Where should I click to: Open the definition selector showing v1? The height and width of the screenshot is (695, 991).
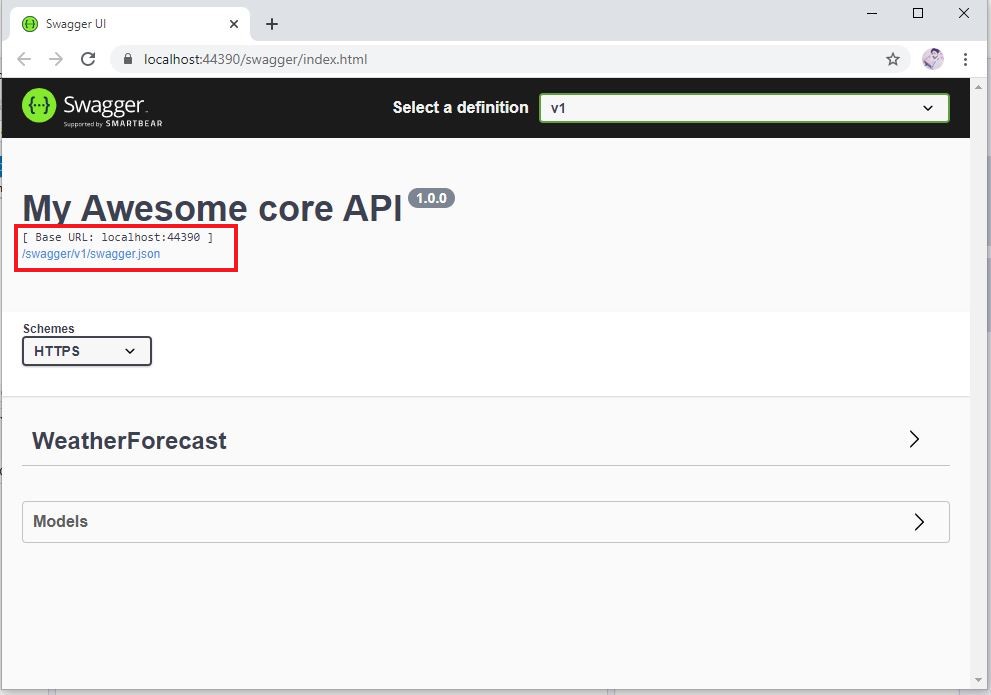[x=743, y=107]
